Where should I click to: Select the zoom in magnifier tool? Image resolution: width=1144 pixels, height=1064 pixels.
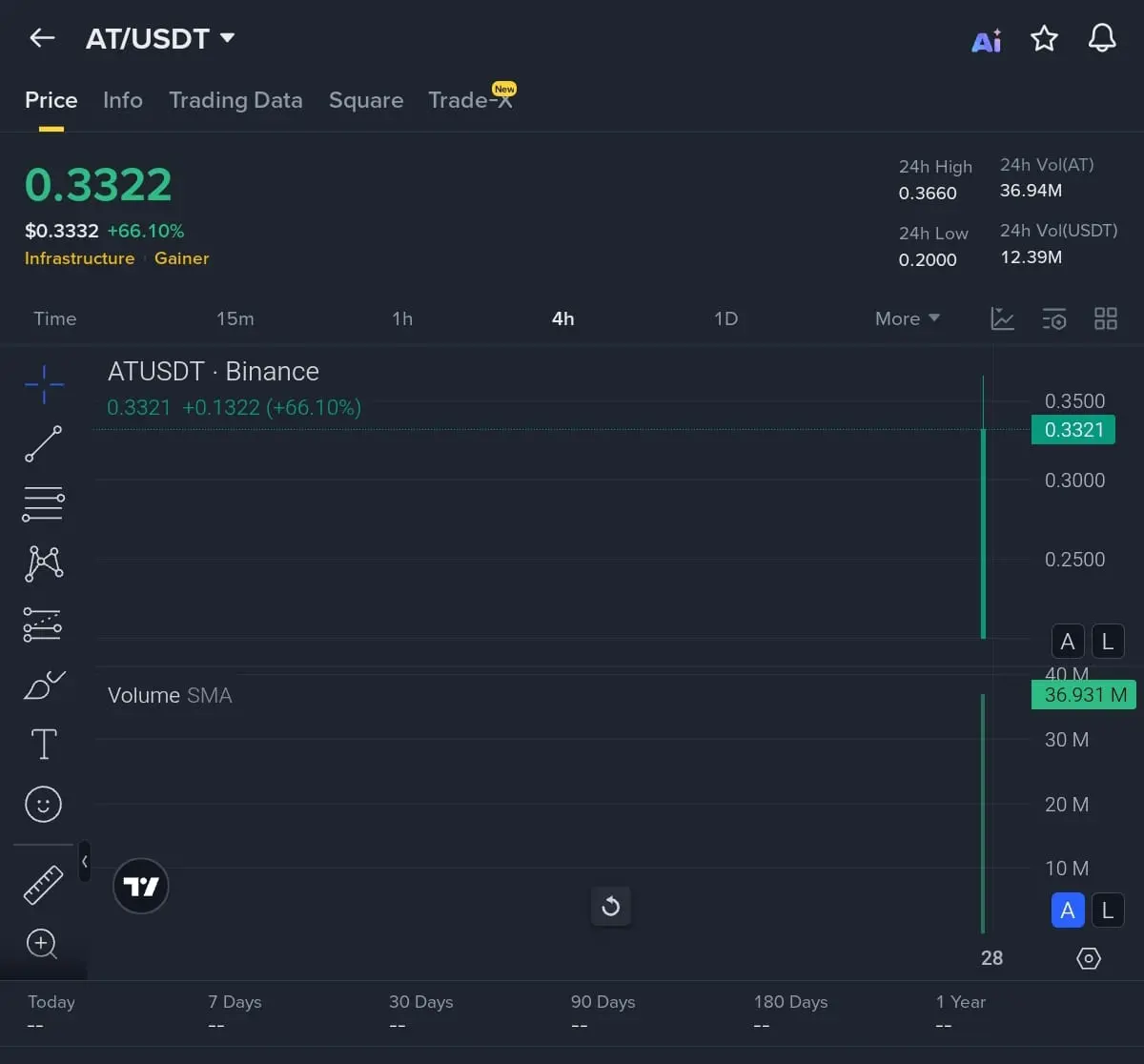tap(42, 944)
